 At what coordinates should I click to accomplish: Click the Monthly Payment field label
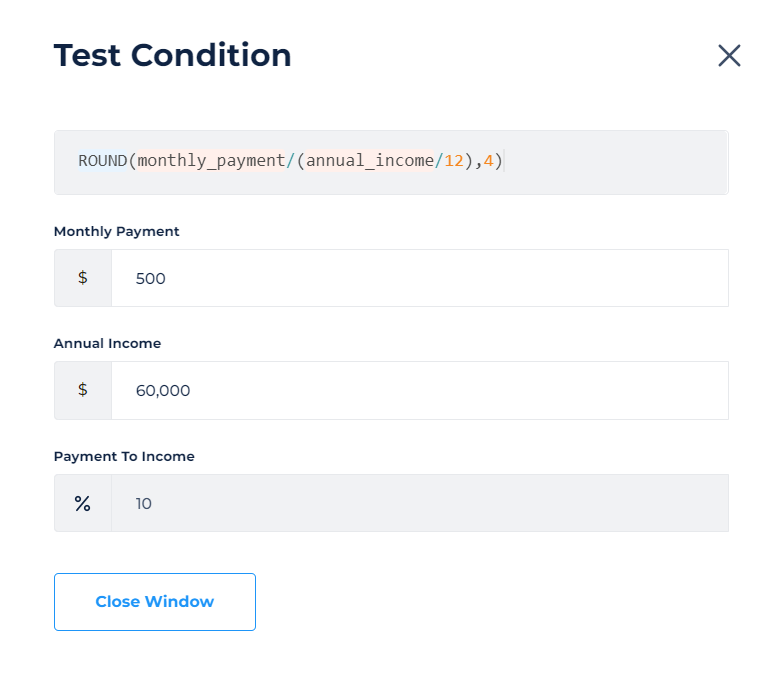116,231
